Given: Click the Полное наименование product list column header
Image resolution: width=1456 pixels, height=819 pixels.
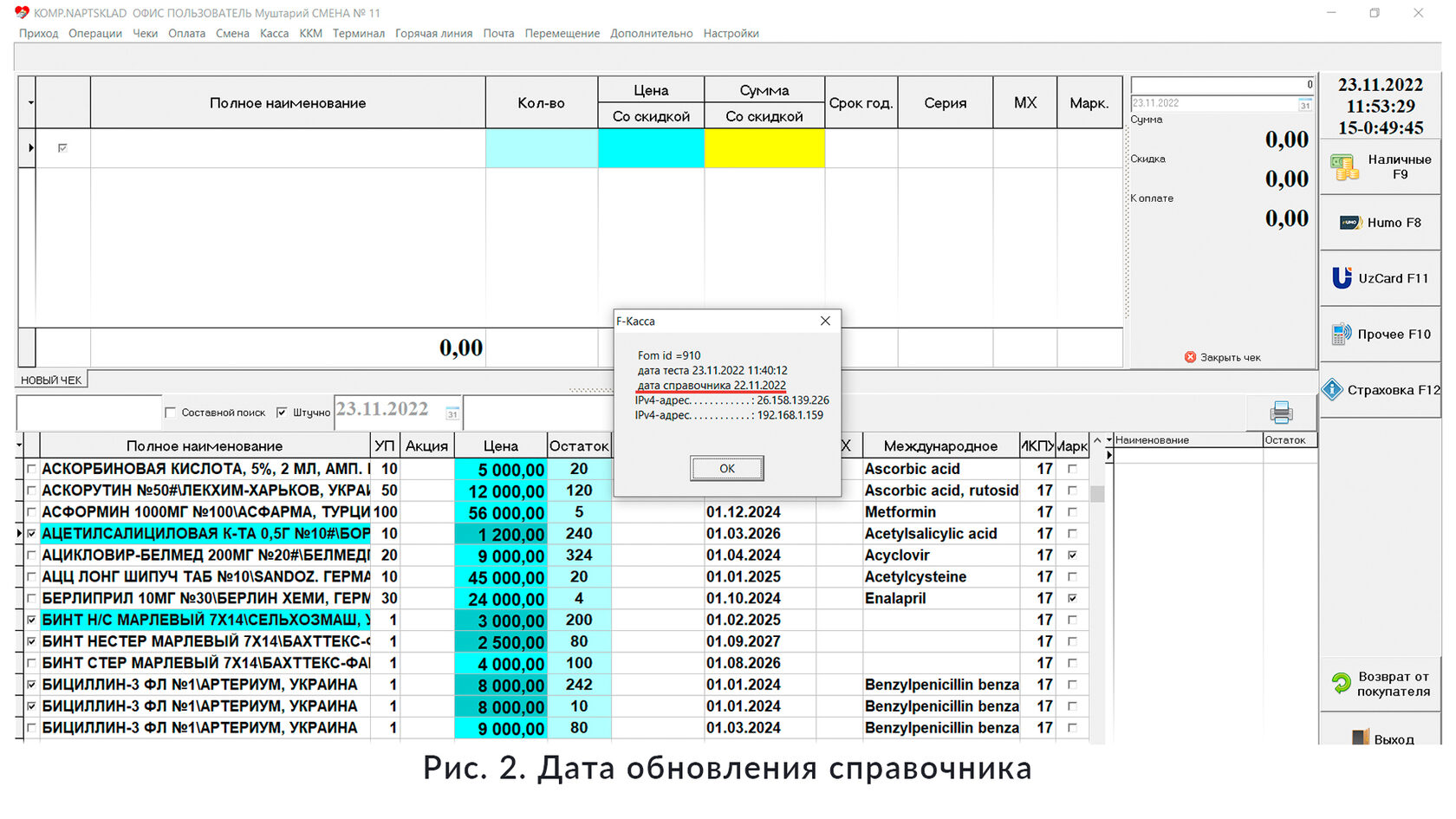Looking at the screenshot, I should (205, 445).
